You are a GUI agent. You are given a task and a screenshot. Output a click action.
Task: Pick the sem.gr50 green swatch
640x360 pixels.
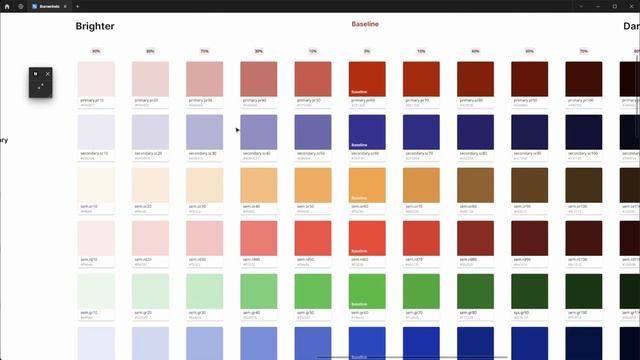pos(313,291)
